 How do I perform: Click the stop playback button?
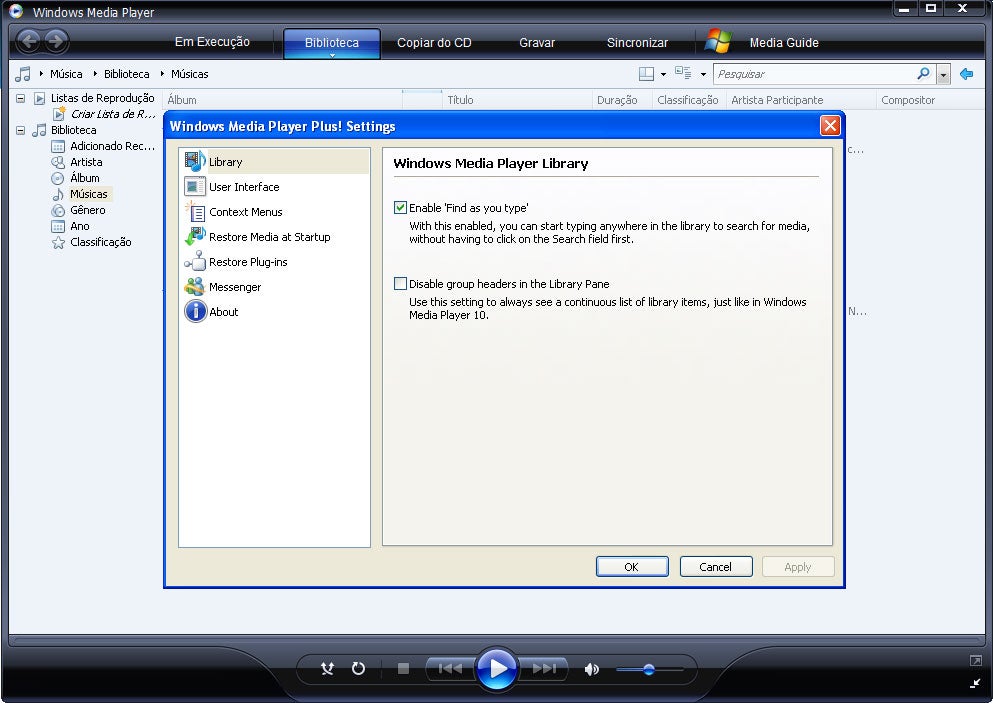coord(403,669)
